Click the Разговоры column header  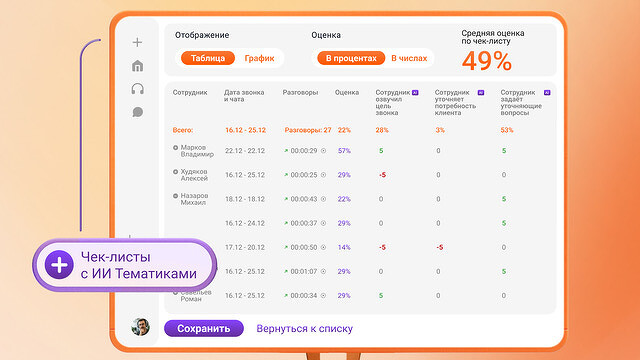[300, 93]
